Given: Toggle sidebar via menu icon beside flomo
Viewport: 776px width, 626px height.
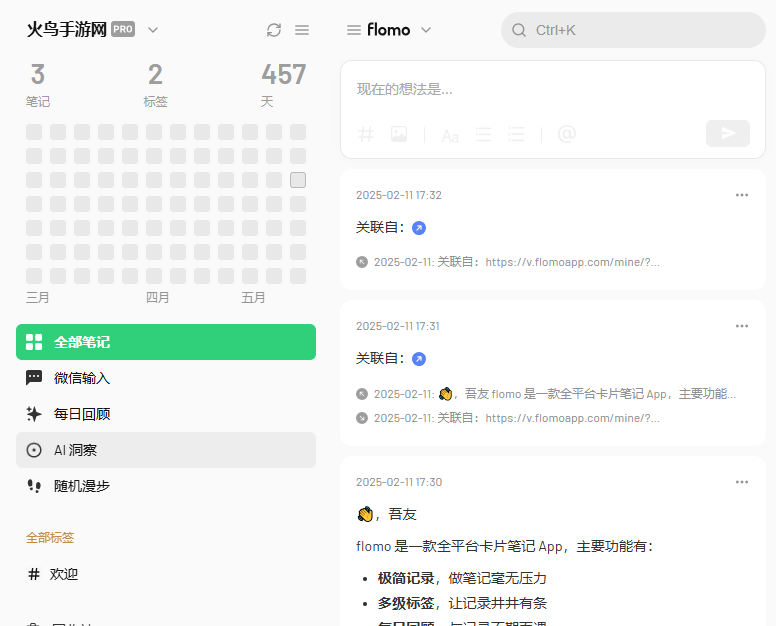Looking at the screenshot, I should pyautogui.click(x=353, y=30).
